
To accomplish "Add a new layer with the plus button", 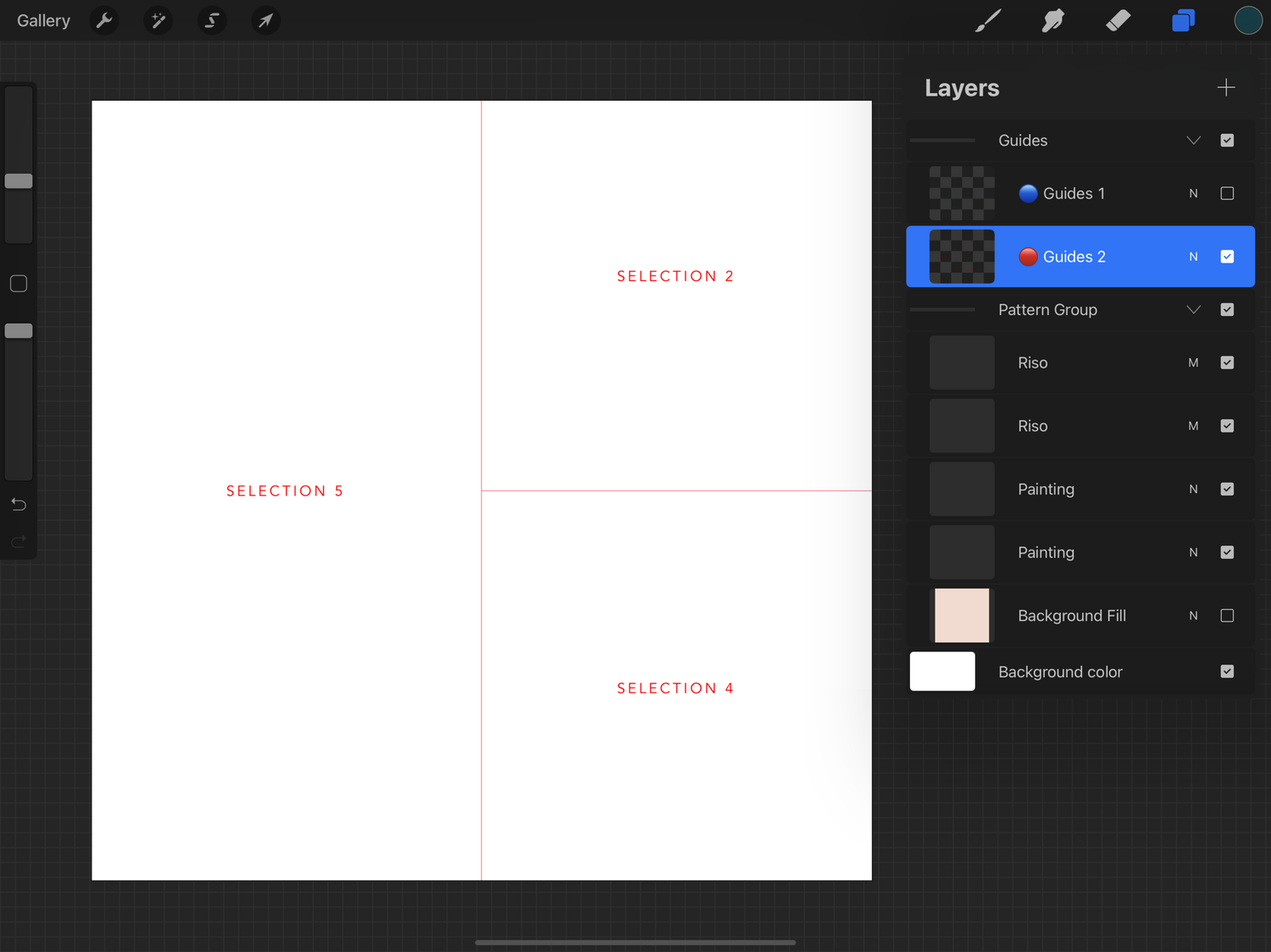I will pyautogui.click(x=1226, y=87).
